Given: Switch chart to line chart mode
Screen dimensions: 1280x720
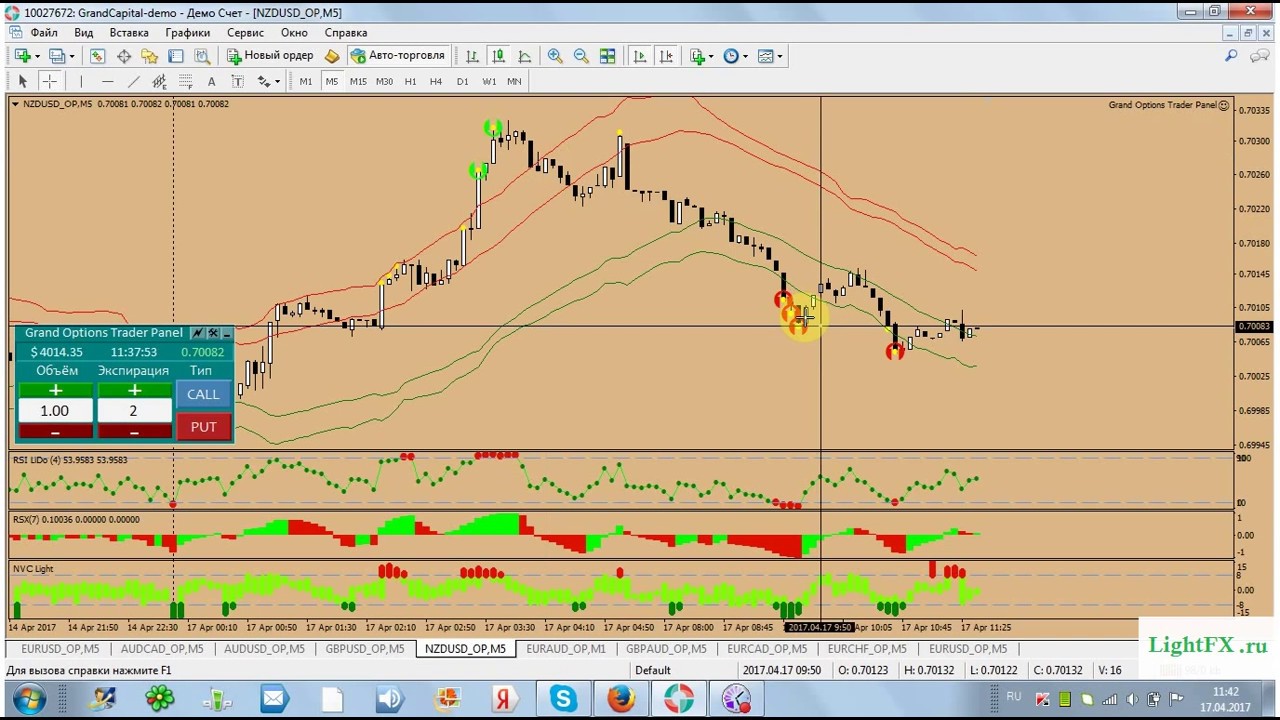Looking at the screenshot, I should point(524,56).
